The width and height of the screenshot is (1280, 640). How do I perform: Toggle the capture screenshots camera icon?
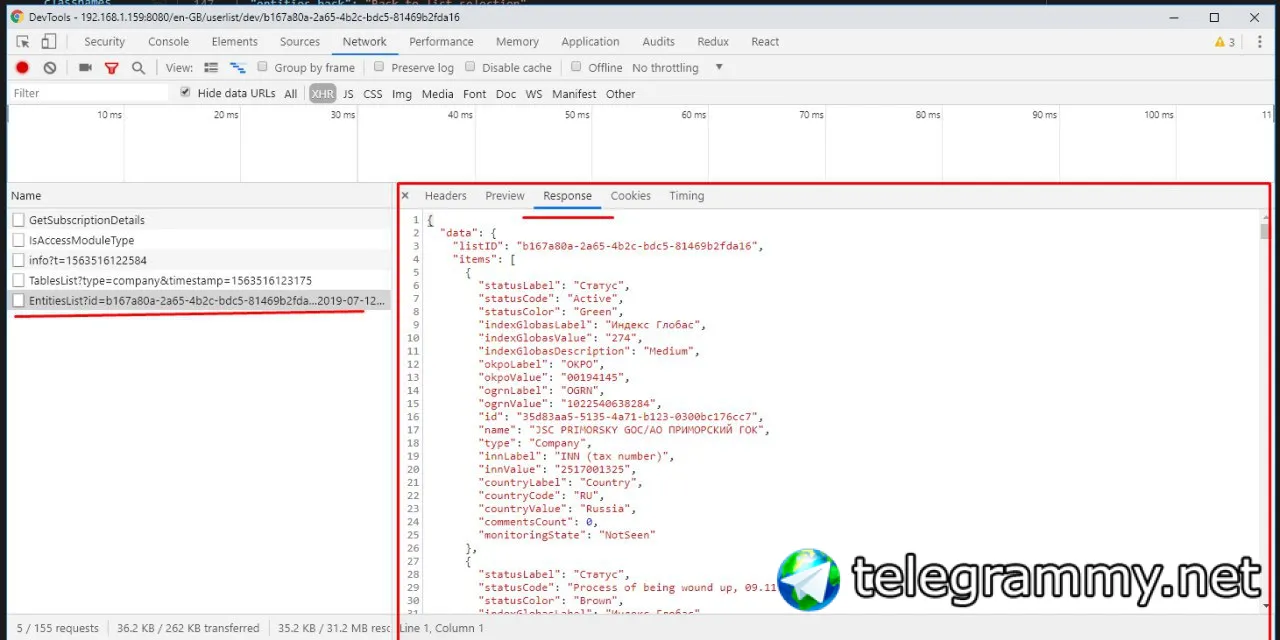pos(85,68)
